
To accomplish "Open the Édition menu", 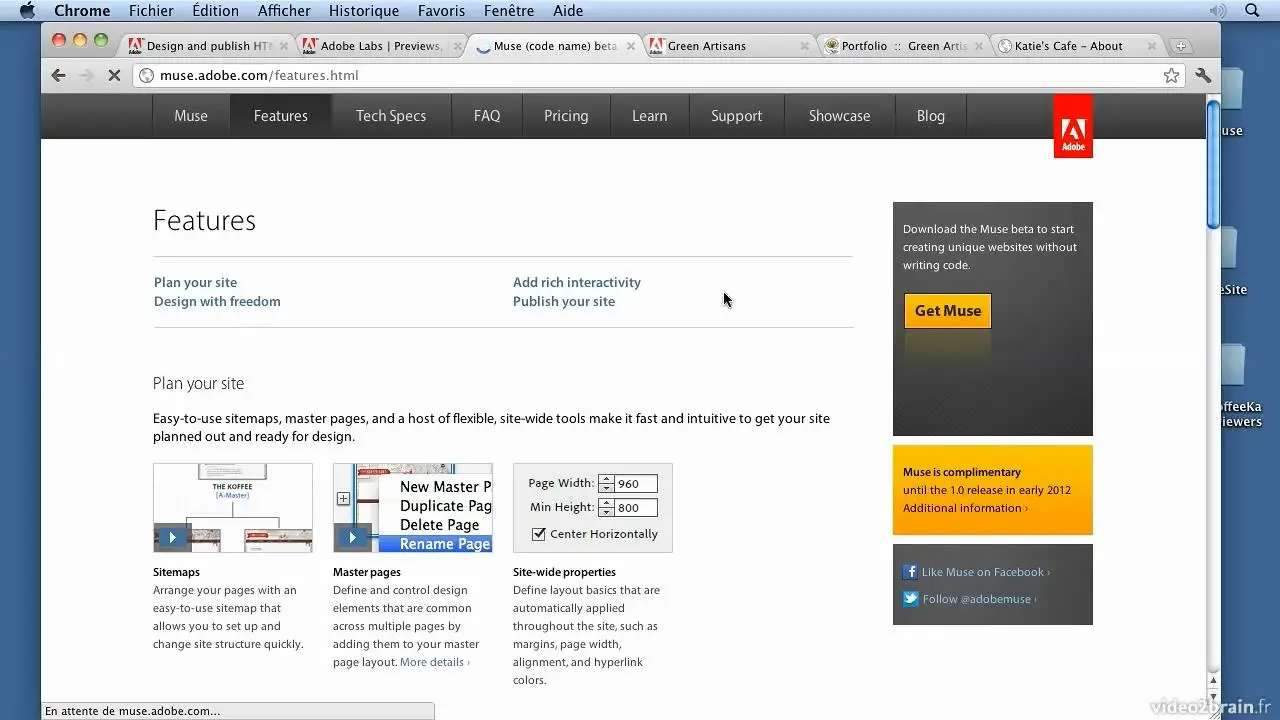I will (215, 11).
